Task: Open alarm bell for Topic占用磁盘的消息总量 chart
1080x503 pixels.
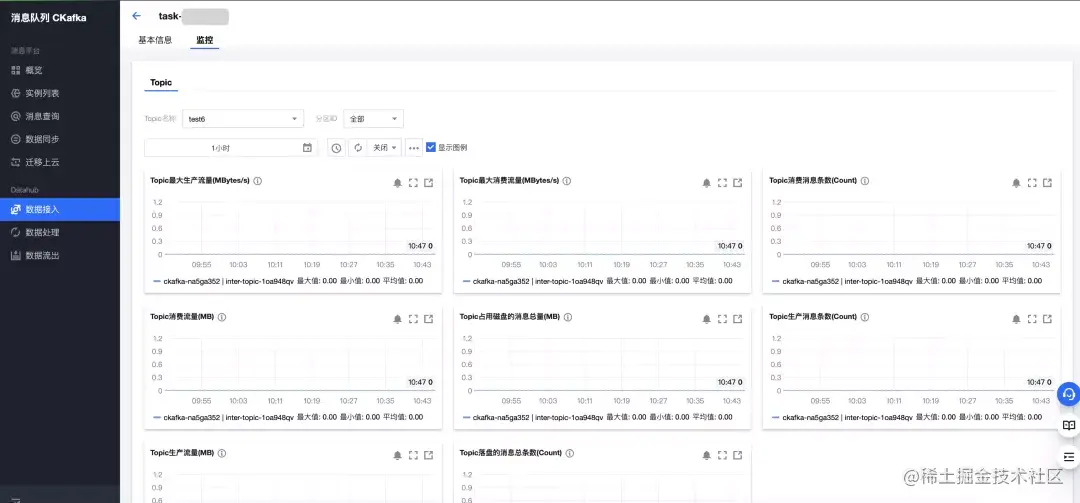Action: [x=707, y=319]
